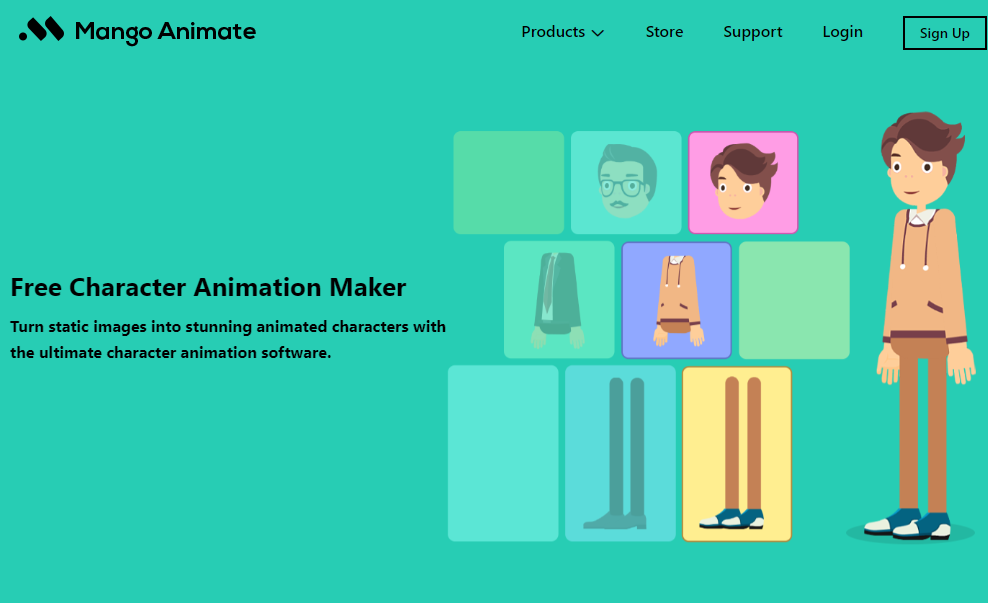Choose the tan hoodie body tile
This screenshot has height=603, width=988.
tap(676, 300)
